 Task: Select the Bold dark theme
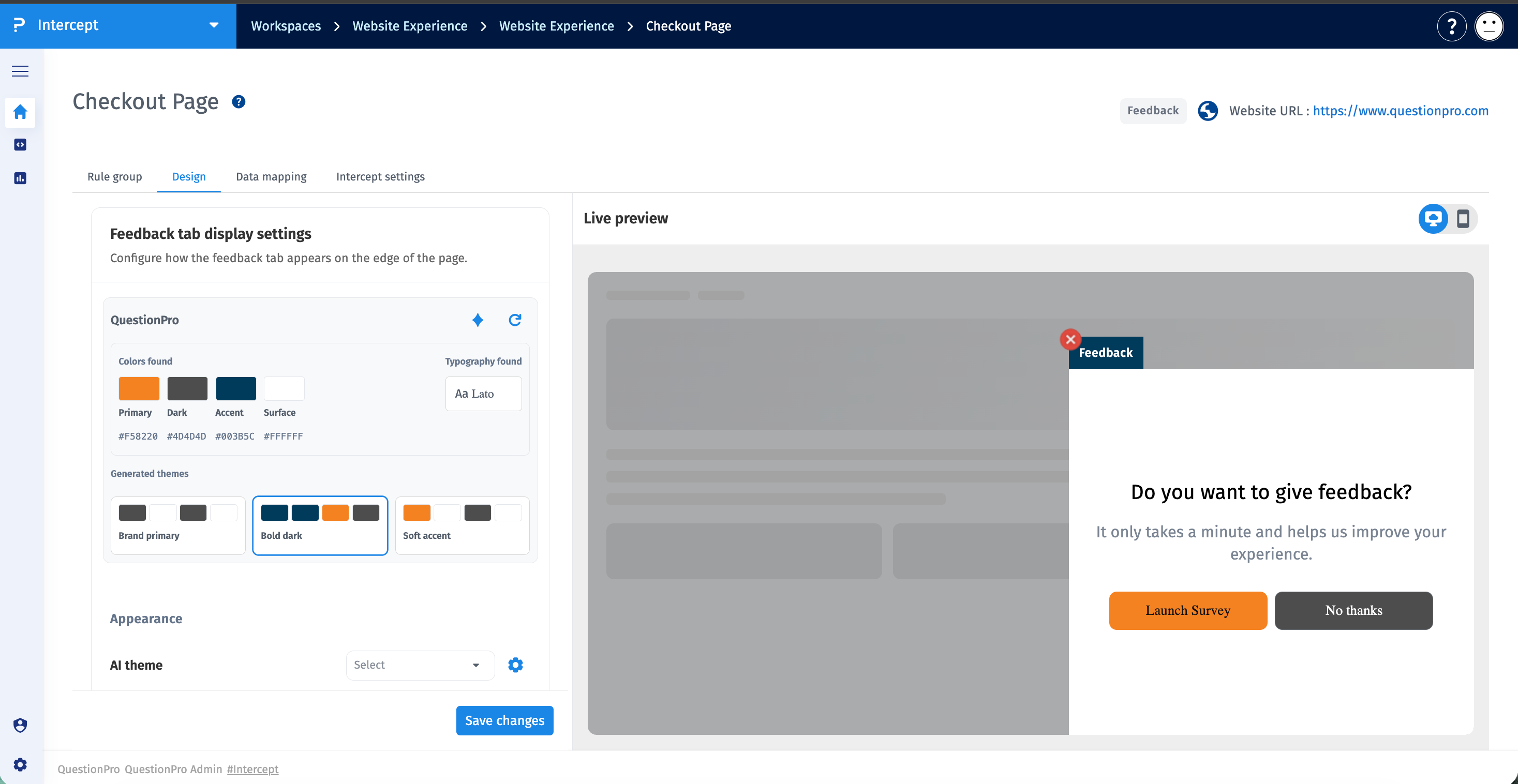tap(320, 525)
